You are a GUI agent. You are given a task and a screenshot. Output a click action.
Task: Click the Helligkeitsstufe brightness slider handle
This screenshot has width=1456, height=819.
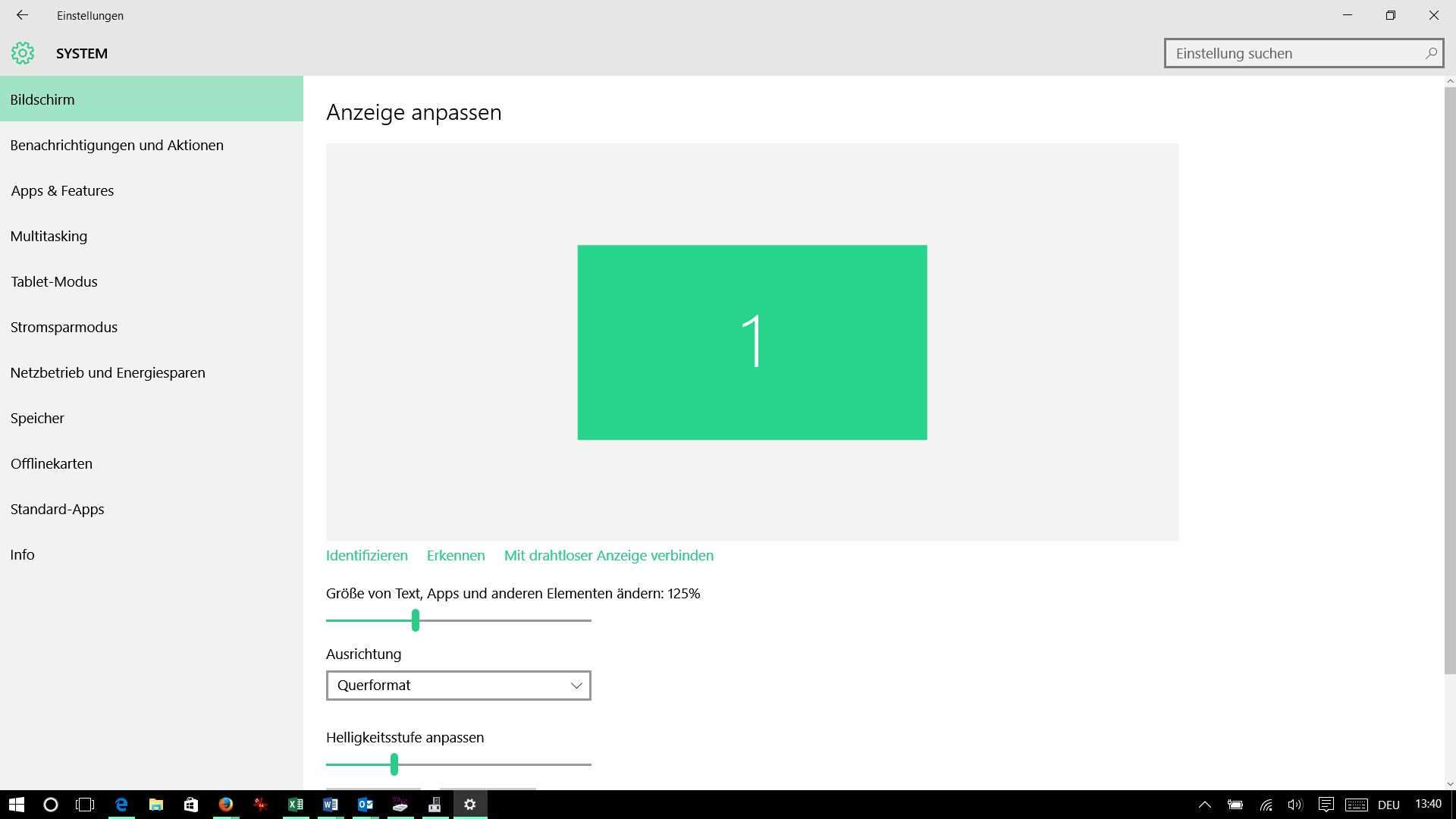coord(394,764)
